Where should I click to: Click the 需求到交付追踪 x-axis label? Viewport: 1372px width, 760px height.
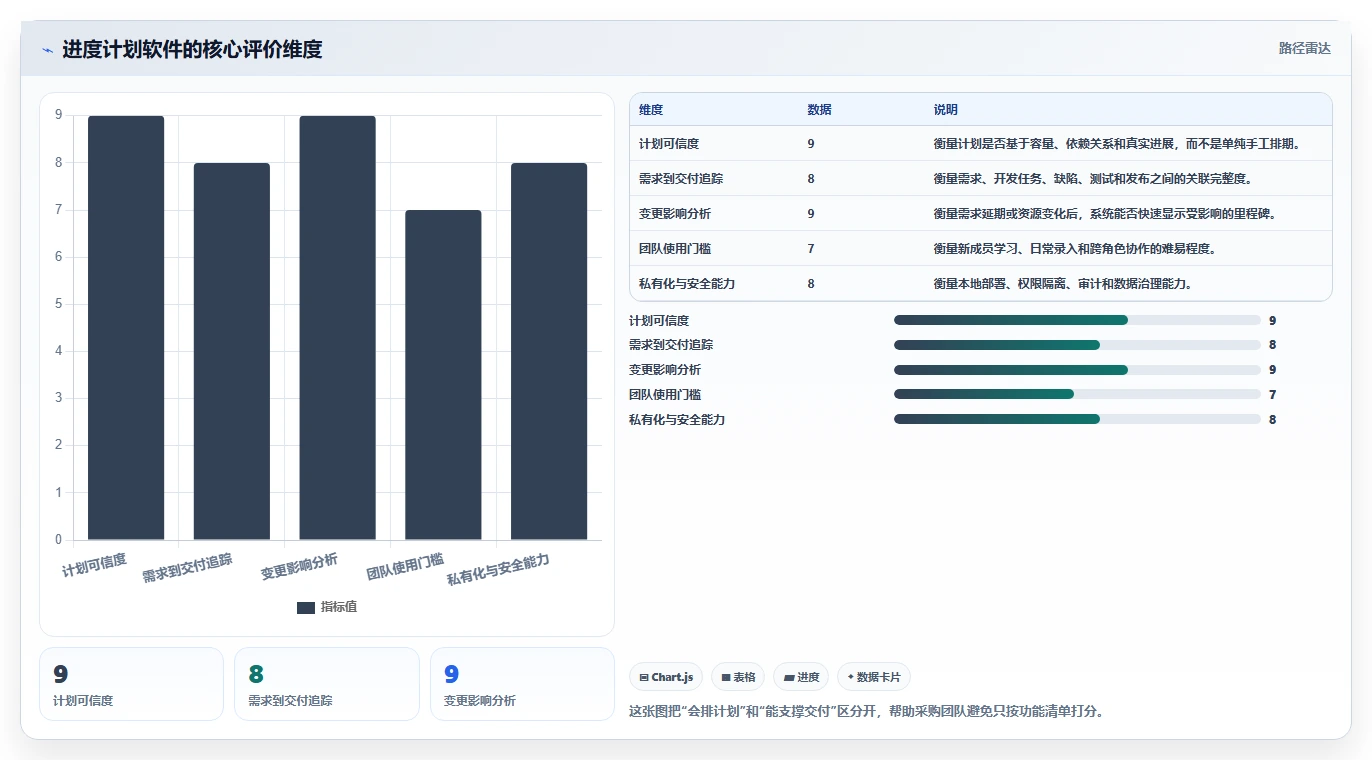[188, 568]
